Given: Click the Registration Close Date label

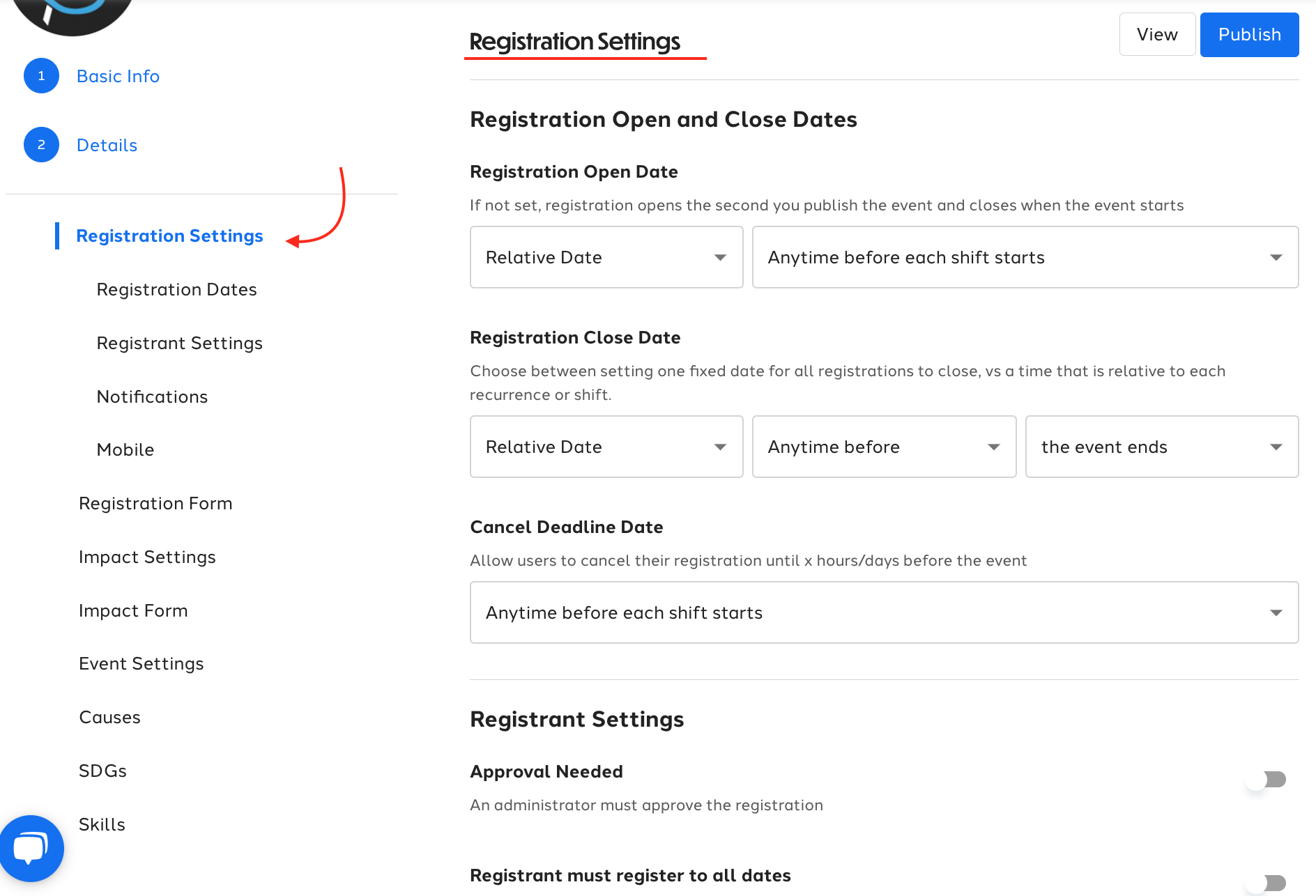Looking at the screenshot, I should point(575,337).
